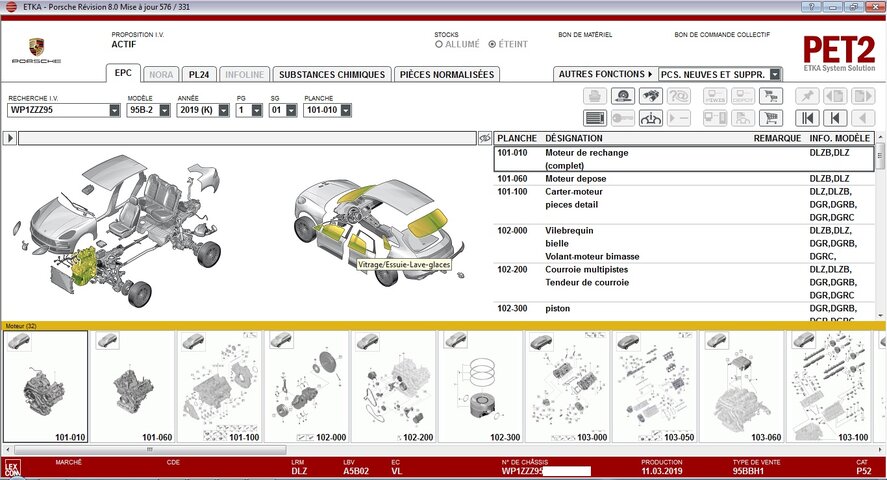Click the key icon button

[623, 118]
